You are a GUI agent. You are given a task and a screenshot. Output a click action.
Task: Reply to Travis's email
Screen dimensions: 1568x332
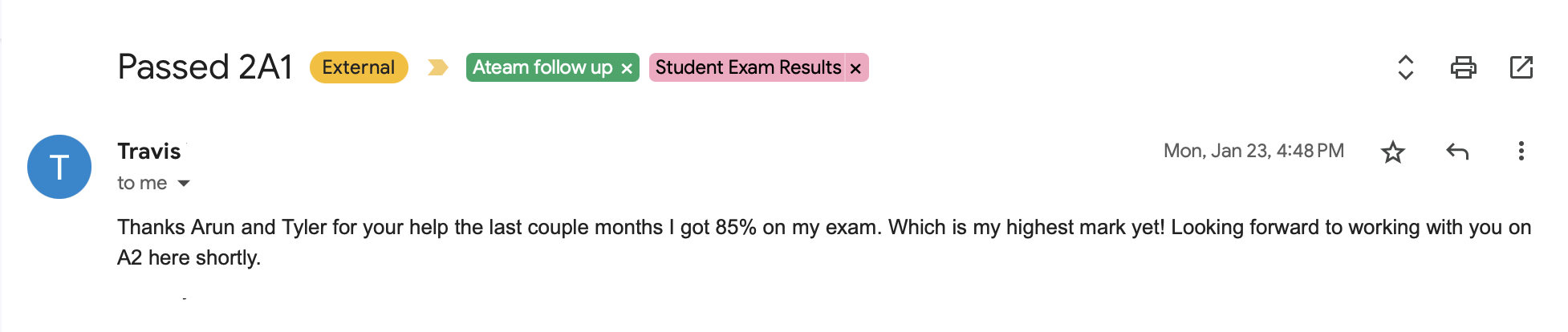click(x=1457, y=152)
